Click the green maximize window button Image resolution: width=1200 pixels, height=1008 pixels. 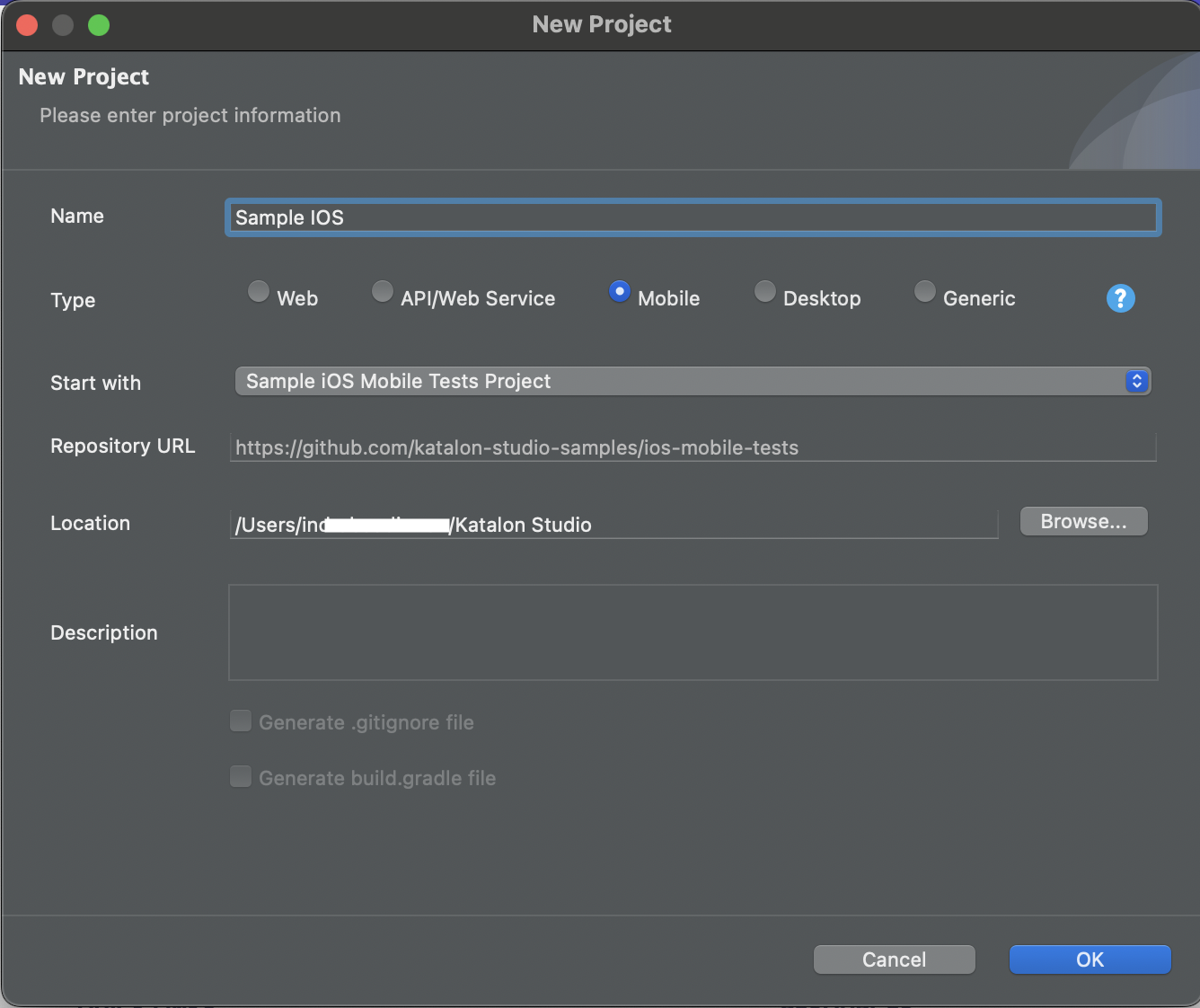[x=99, y=25]
